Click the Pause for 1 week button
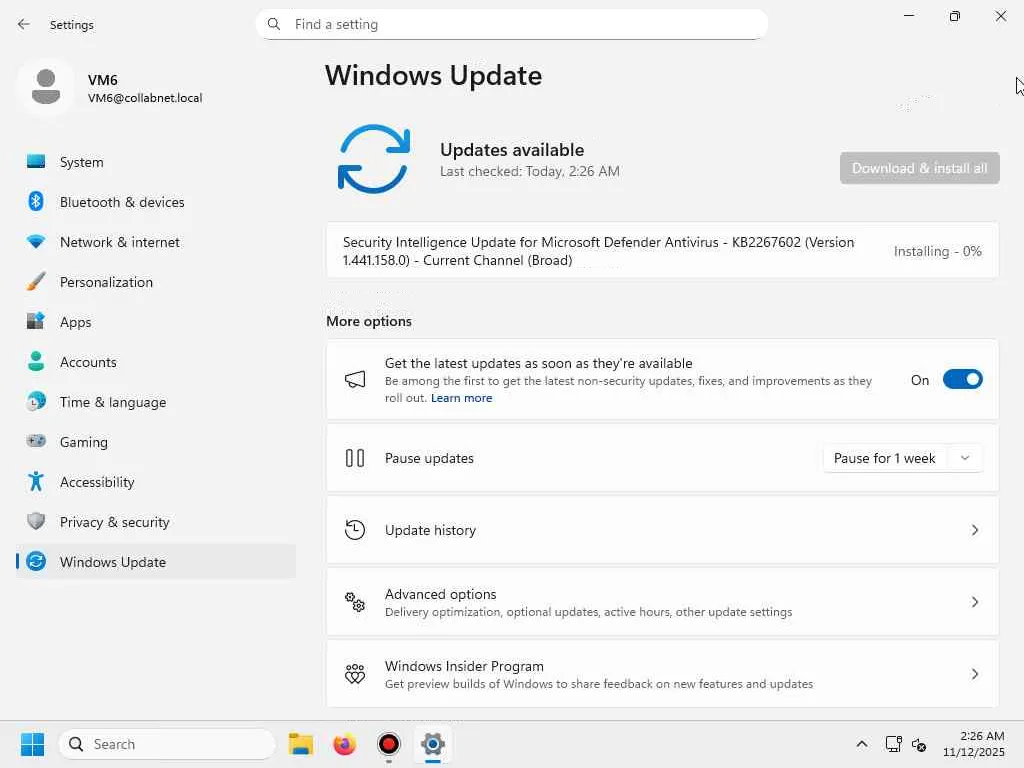 coord(885,458)
